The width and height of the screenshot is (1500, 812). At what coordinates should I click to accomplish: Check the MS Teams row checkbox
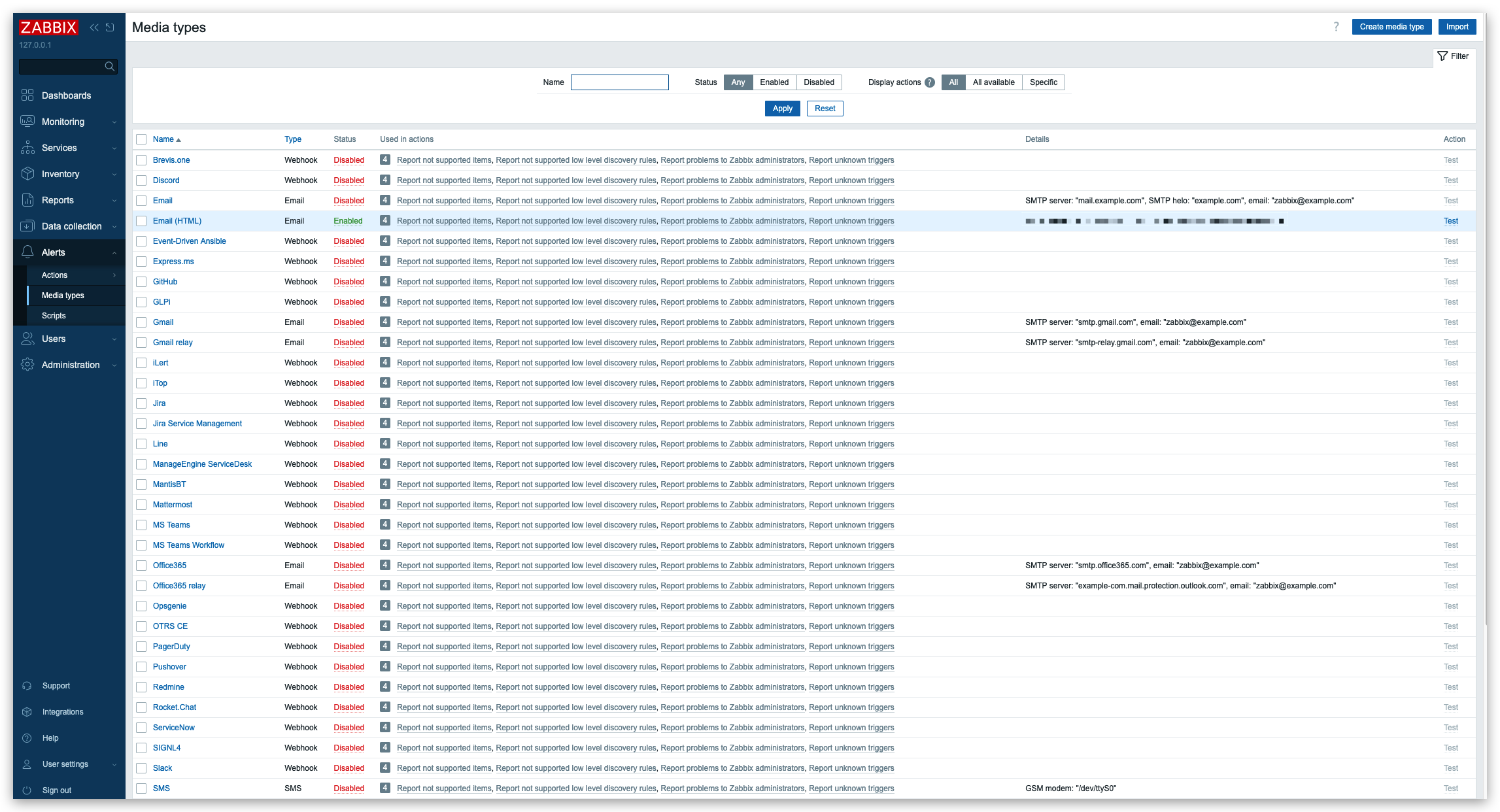141,525
